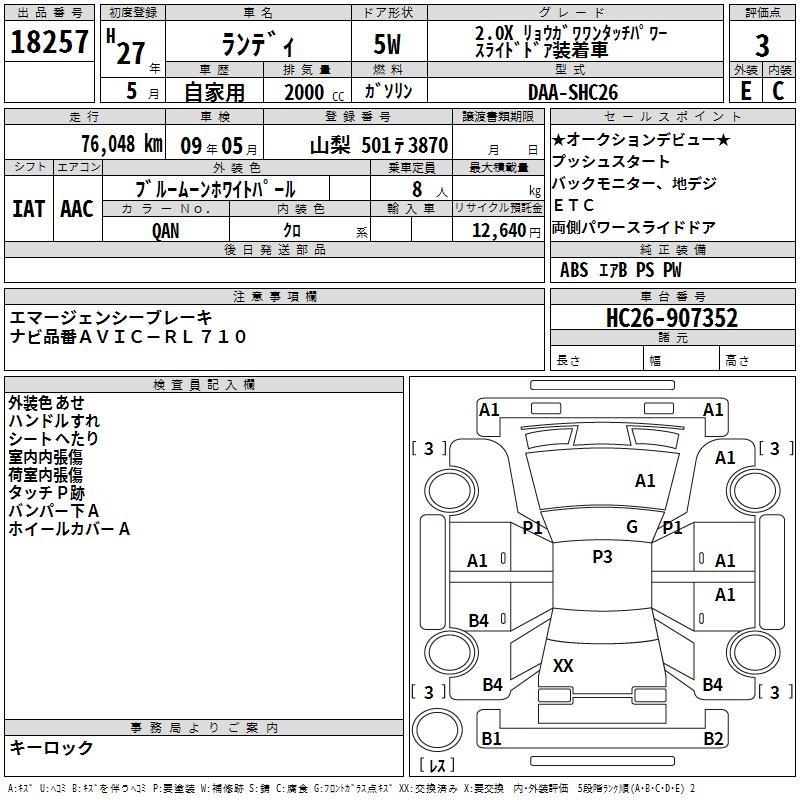Select the 検査員記入欄 header
This screenshot has width=800, height=800.
[204, 385]
